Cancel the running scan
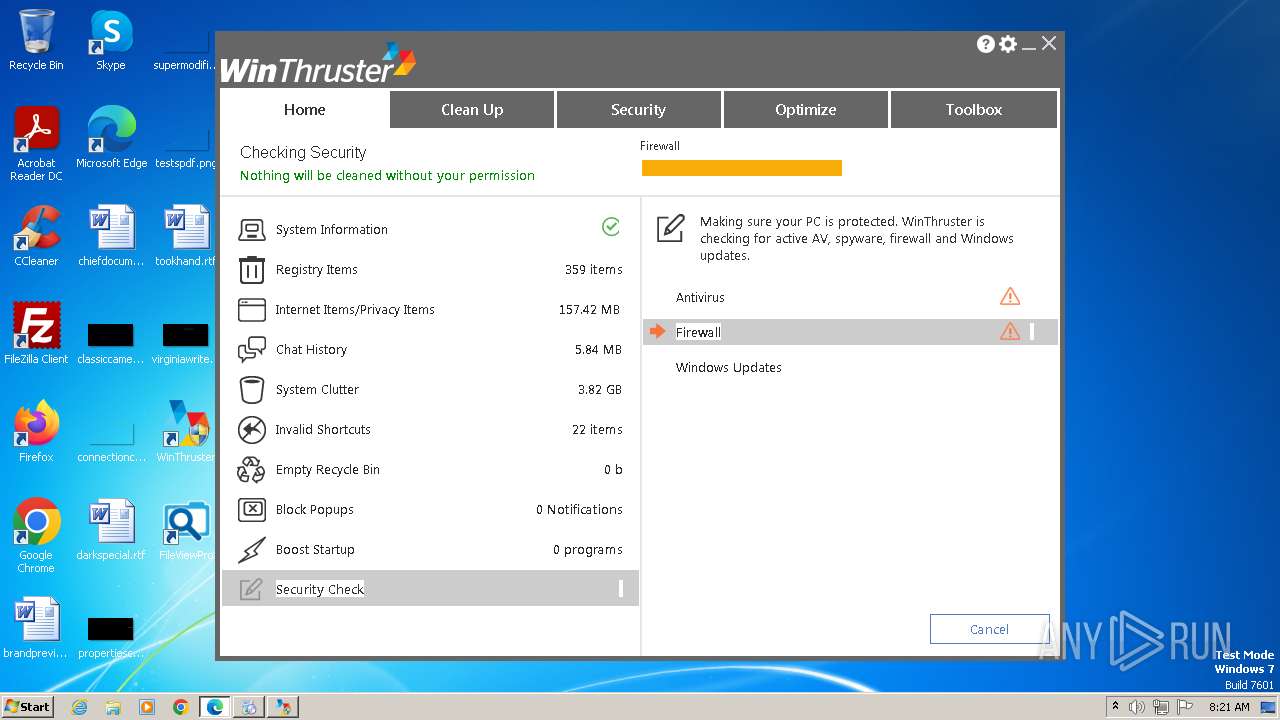The height and width of the screenshot is (720, 1280). point(989,629)
